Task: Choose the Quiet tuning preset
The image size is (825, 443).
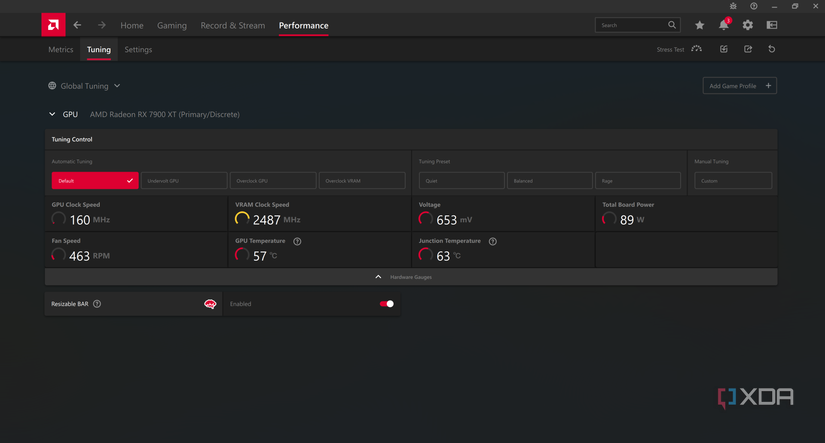Action: 461,181
